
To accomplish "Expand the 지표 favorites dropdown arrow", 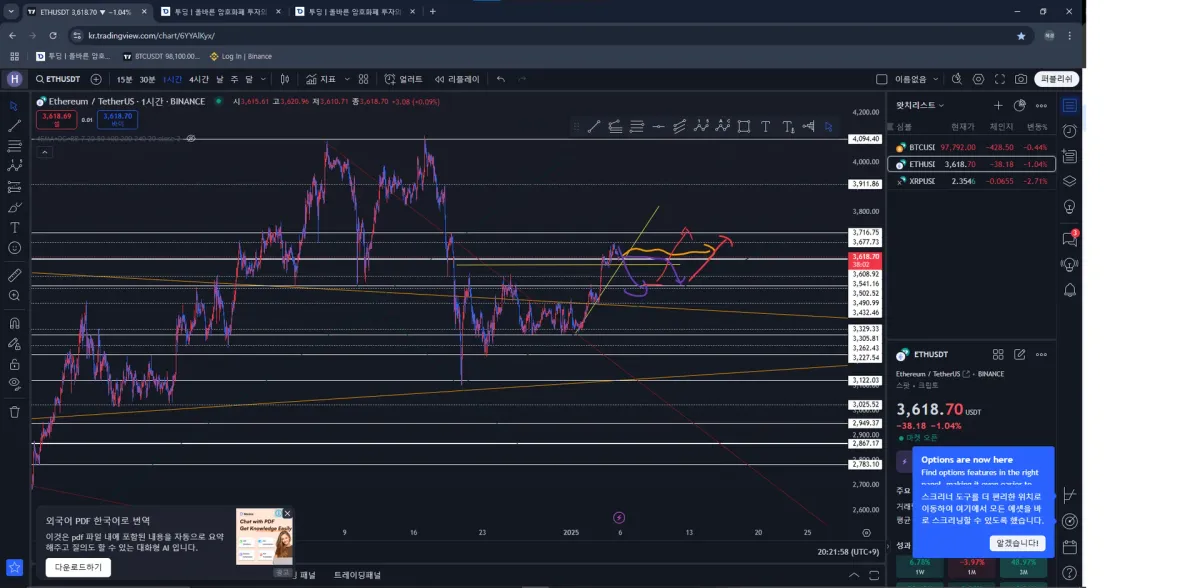I will click(345, 79).
